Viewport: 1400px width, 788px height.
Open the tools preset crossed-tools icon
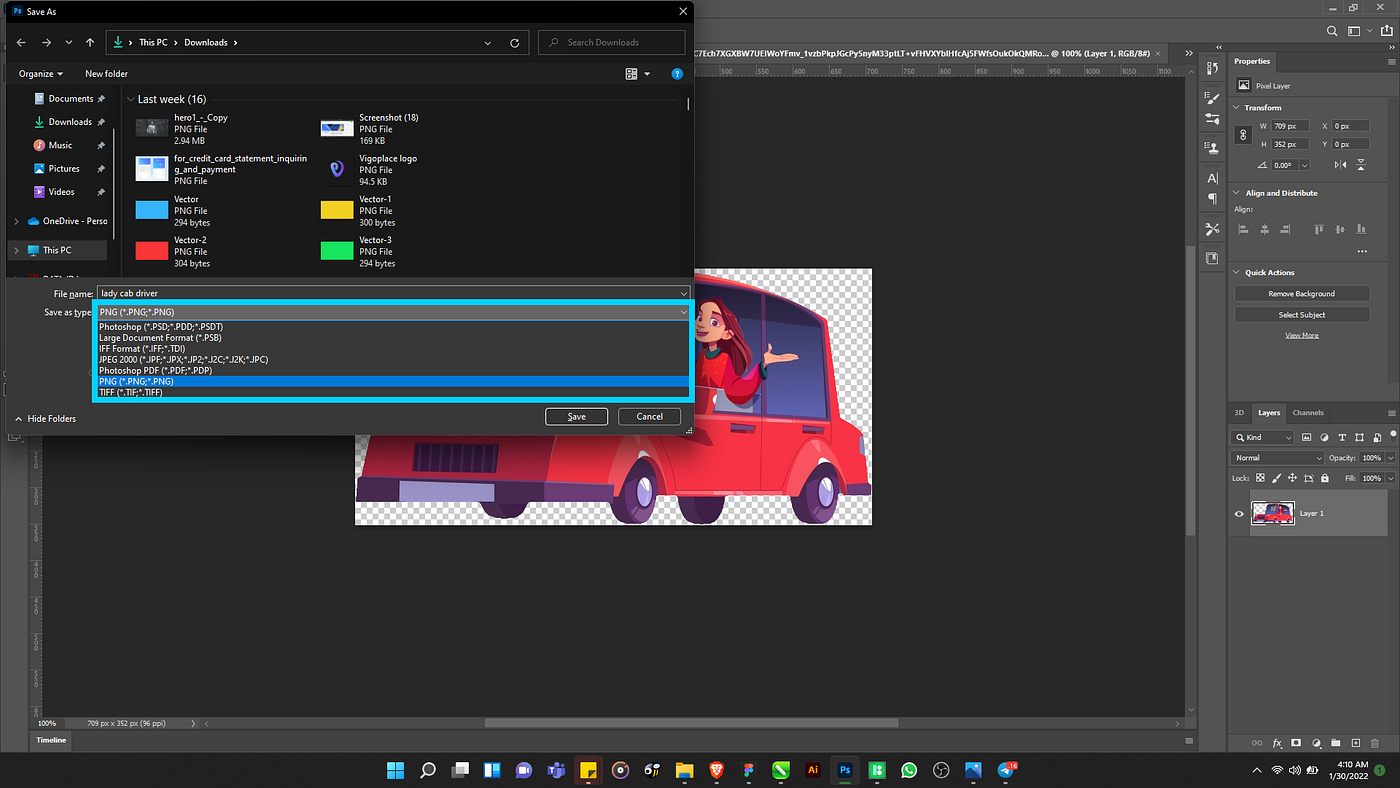[1212, 229]
